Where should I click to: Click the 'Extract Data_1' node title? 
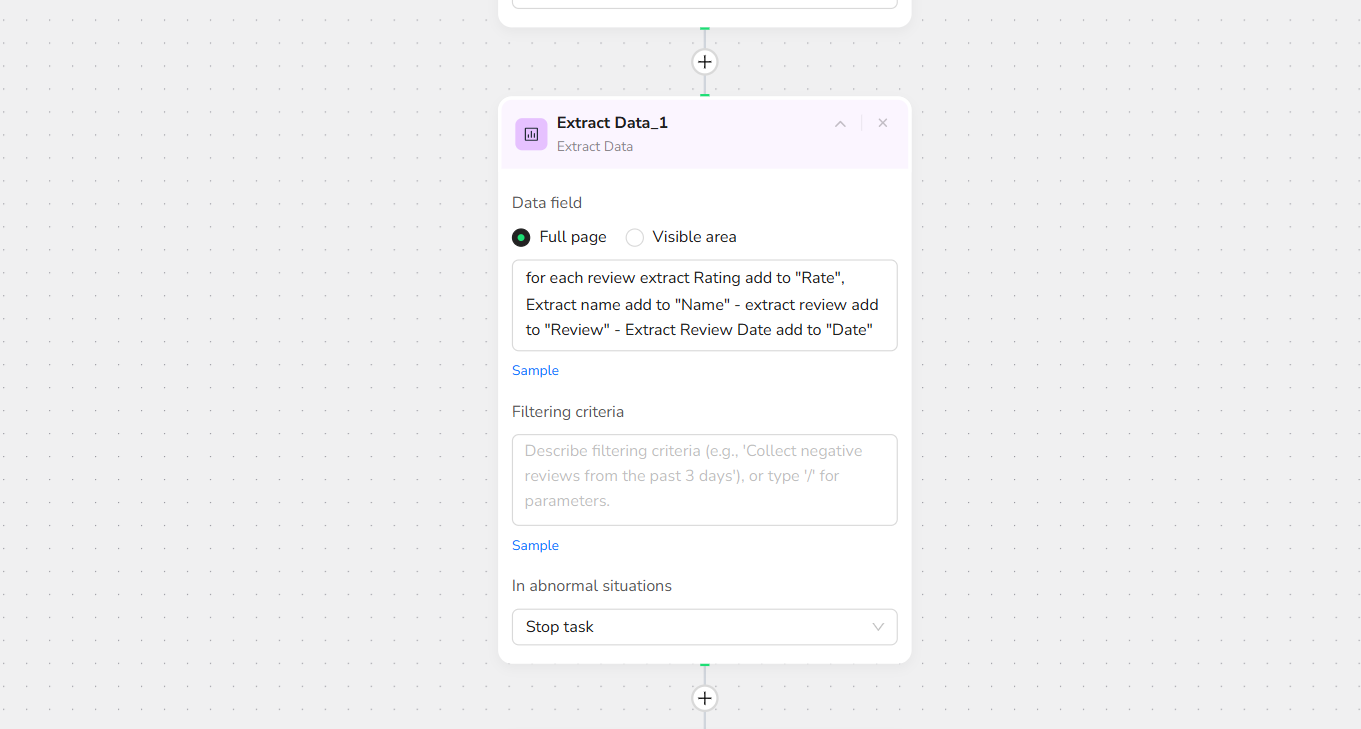point(612,123)
